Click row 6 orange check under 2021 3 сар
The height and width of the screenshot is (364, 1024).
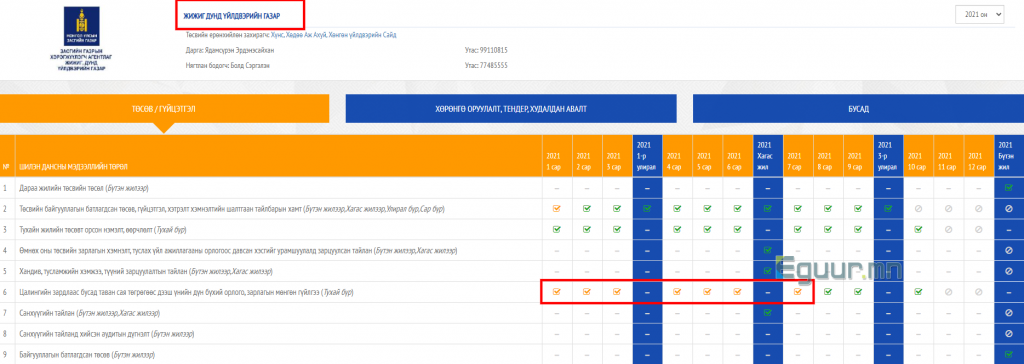616,292
